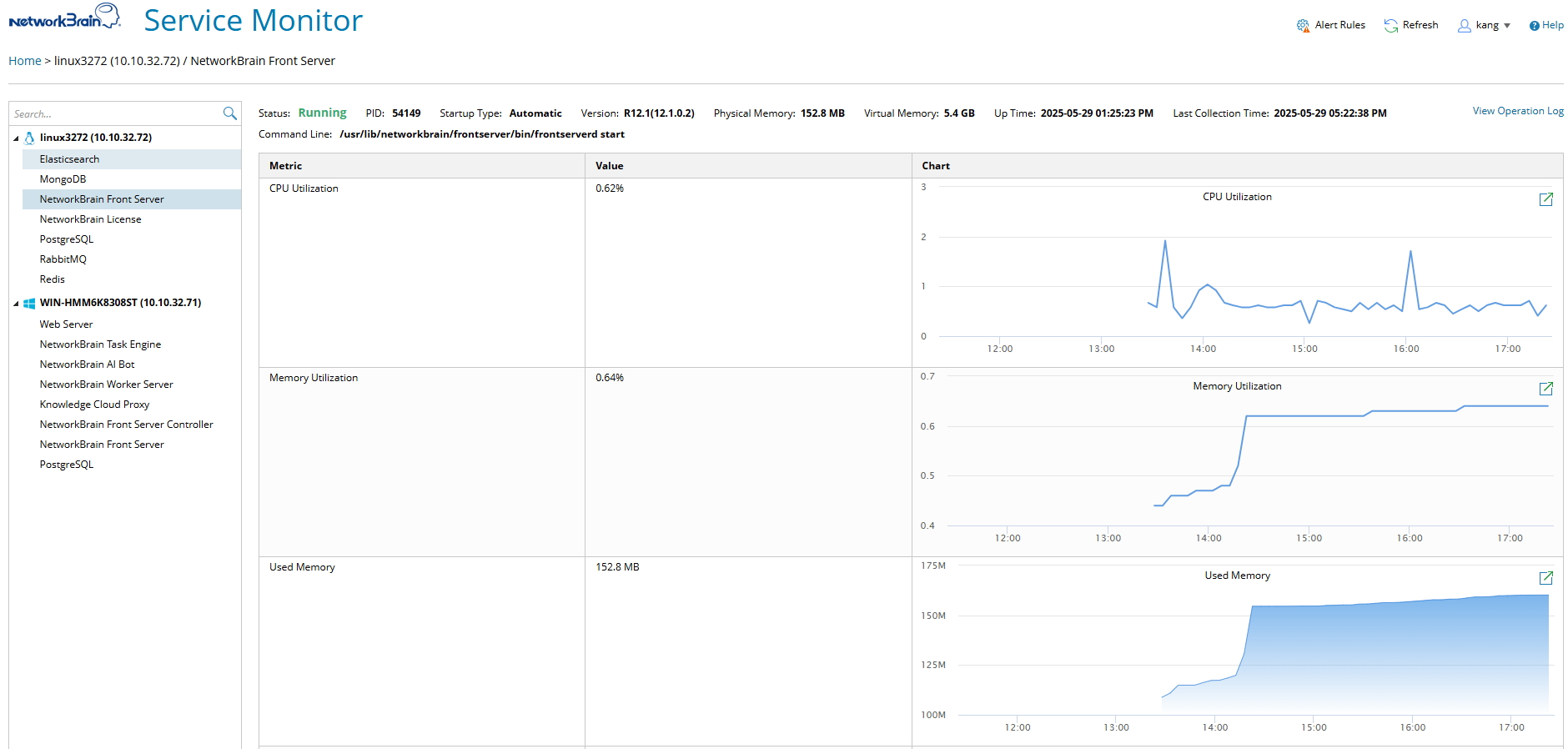The image size is (1568, 749).
Task: Open View Operation Log link
Action: tap(1518, 111)
